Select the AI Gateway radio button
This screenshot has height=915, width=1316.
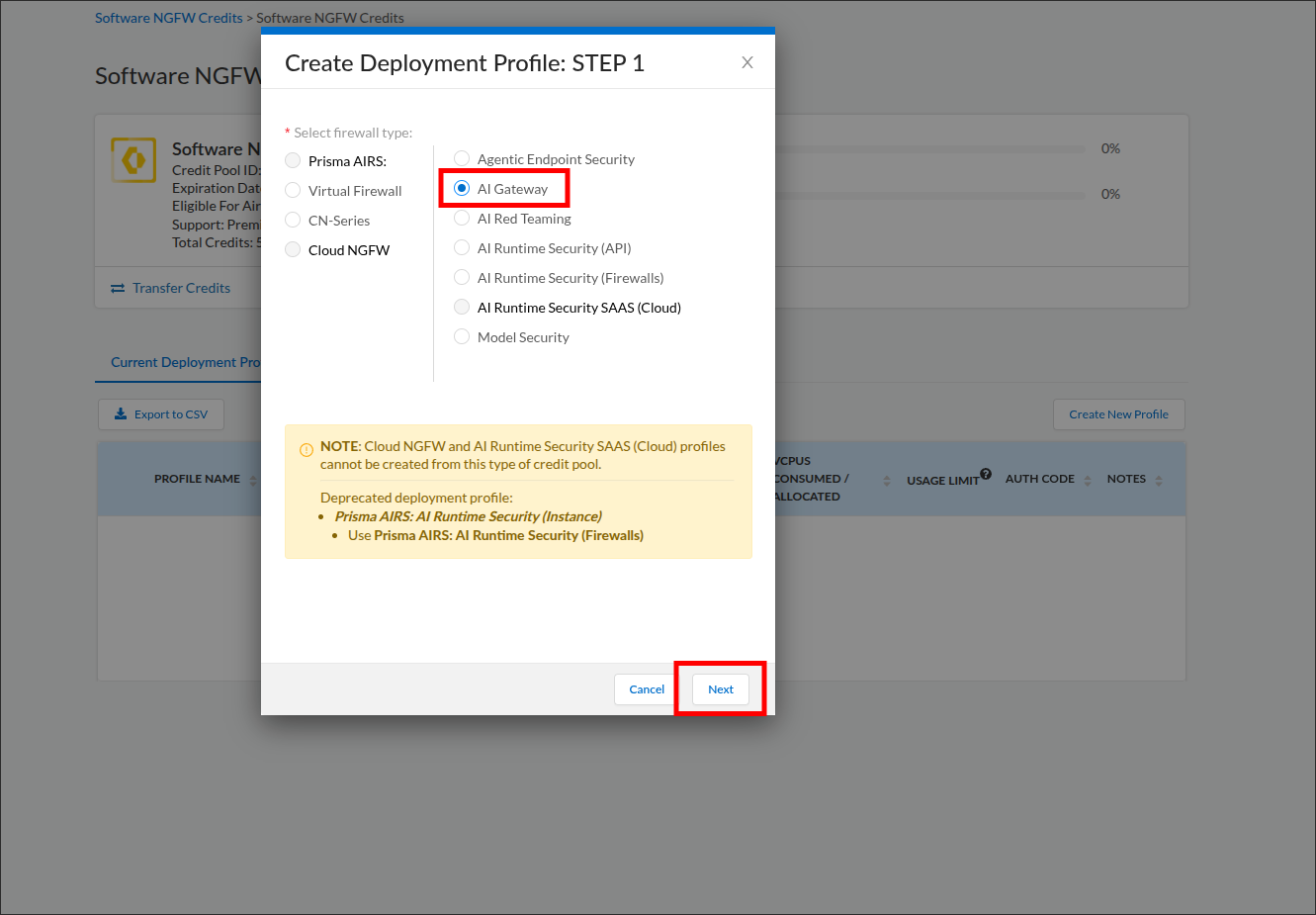462,188
